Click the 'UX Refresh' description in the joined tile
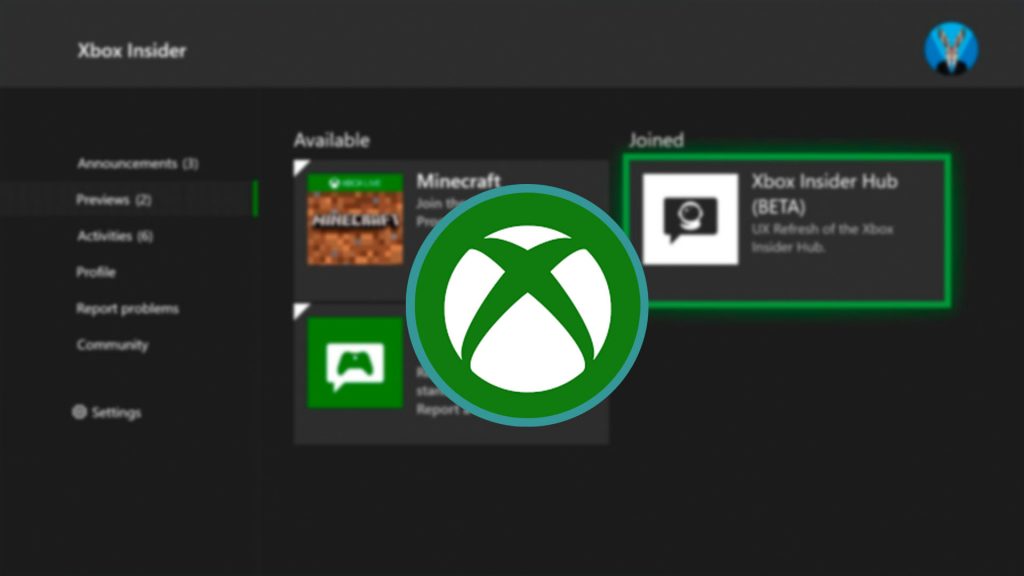 pyautogui.click(x=822, y=238)
